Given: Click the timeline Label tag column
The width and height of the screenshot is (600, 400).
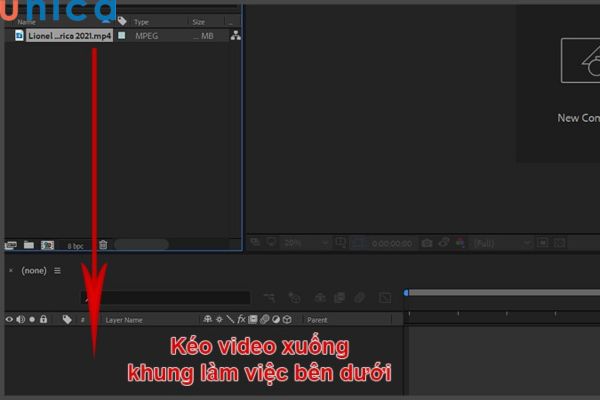Looking at the screenshot, I should [x=67, y=319].
